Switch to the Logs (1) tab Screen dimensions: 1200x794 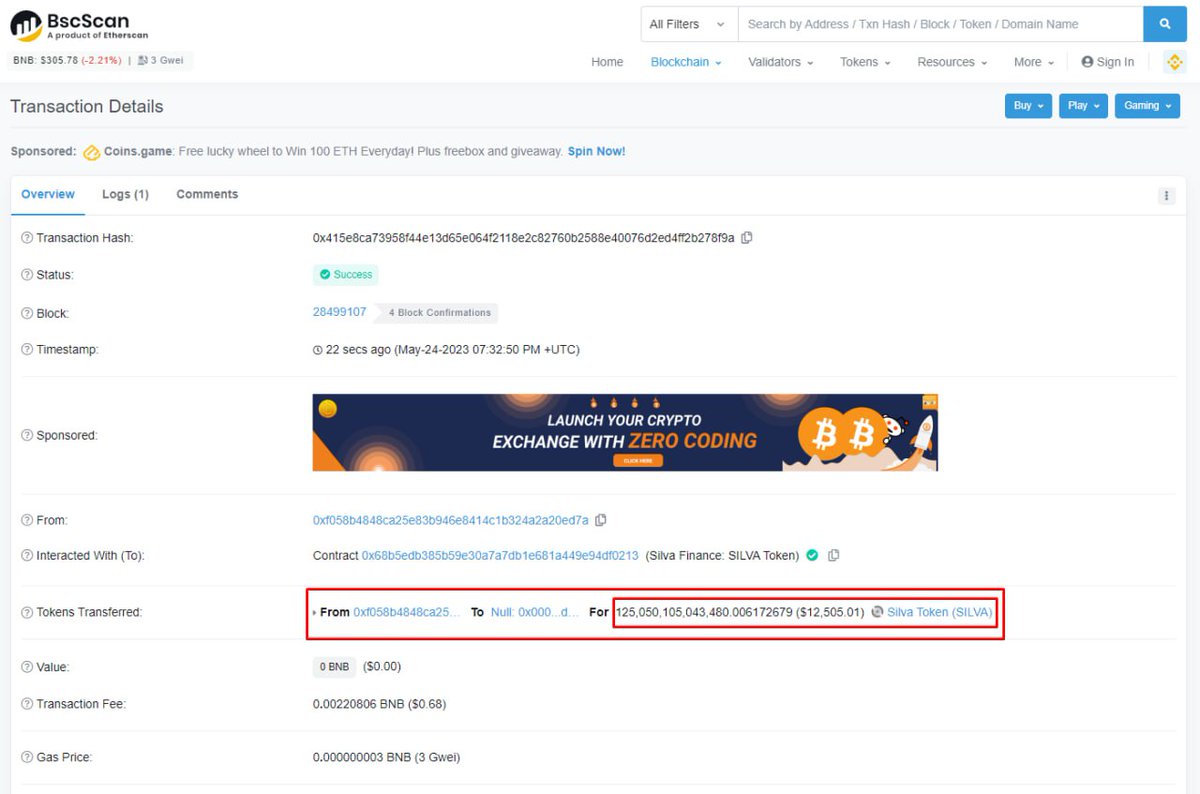125,194
